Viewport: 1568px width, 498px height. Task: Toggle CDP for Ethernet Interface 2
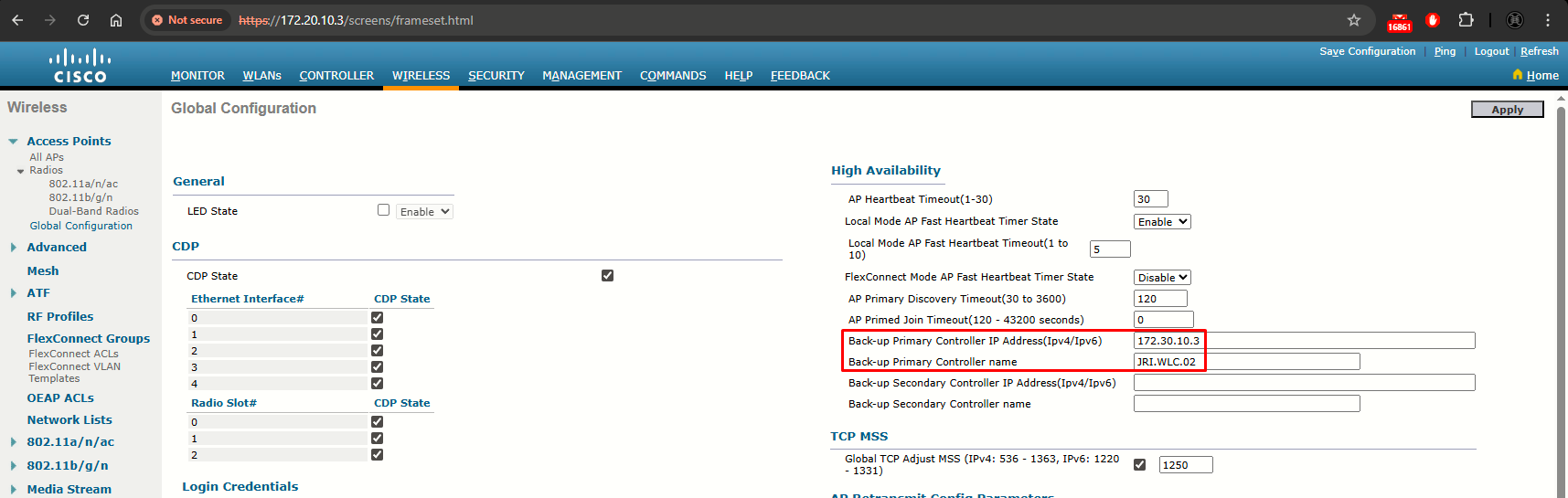pos(377,351)
